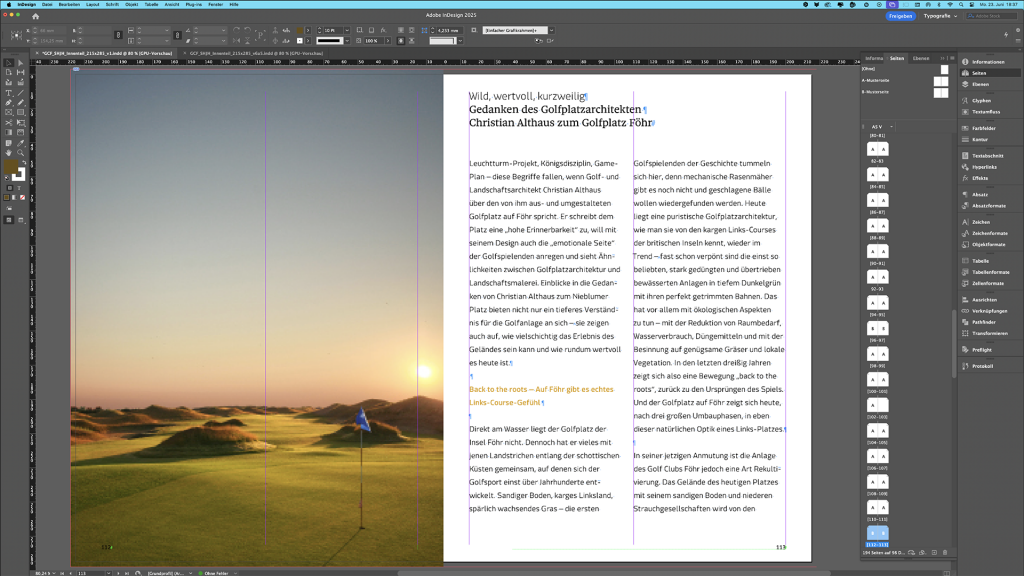This screenshot has height=576, width=1024.
Task: Activate the Hand tool
Action: pyautogui.click(x=8, y=152)
